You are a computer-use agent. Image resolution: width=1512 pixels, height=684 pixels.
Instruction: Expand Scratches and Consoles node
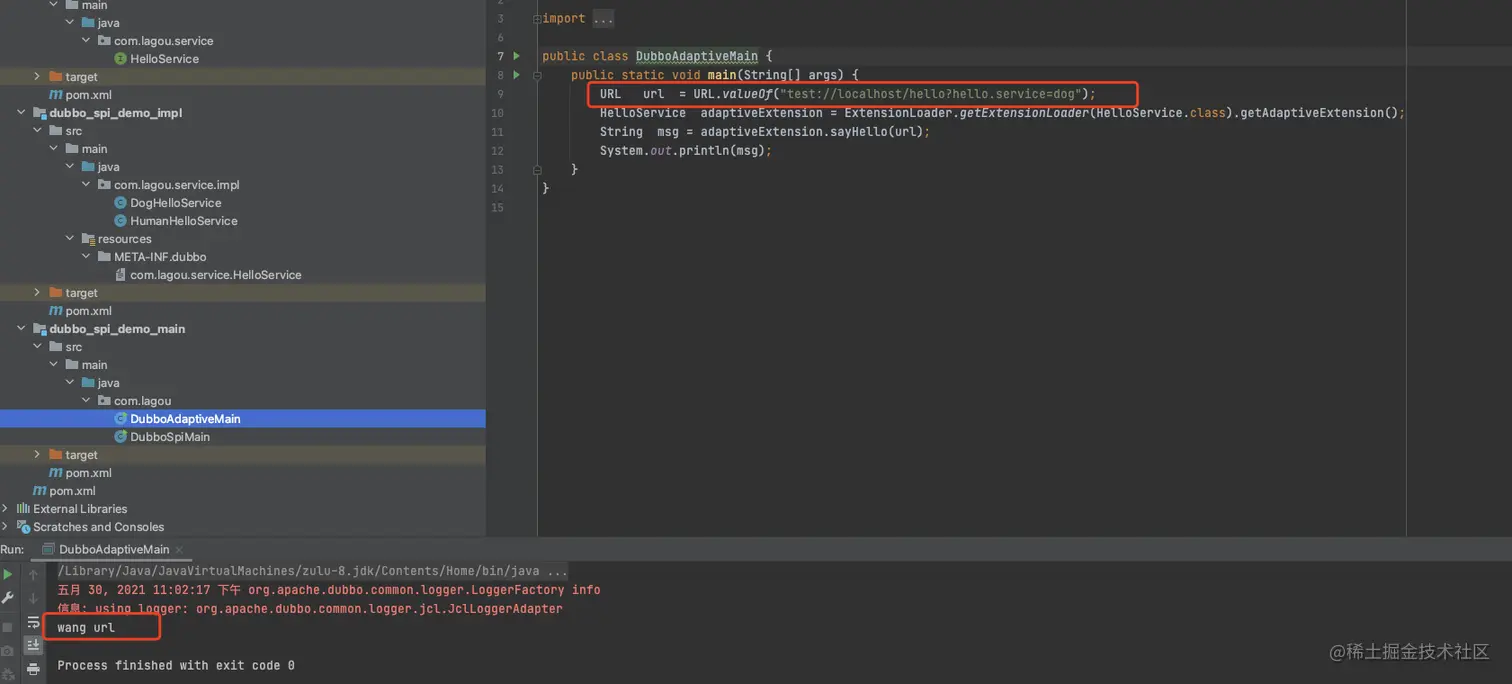5,527
